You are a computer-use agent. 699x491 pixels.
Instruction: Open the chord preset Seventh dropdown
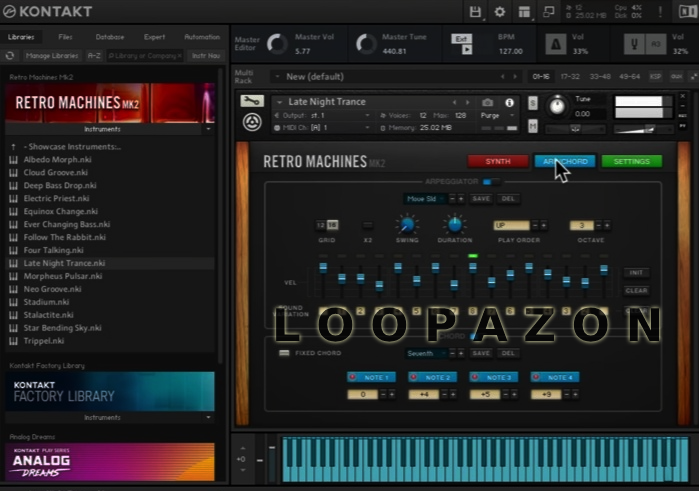[x=424, y=353]
